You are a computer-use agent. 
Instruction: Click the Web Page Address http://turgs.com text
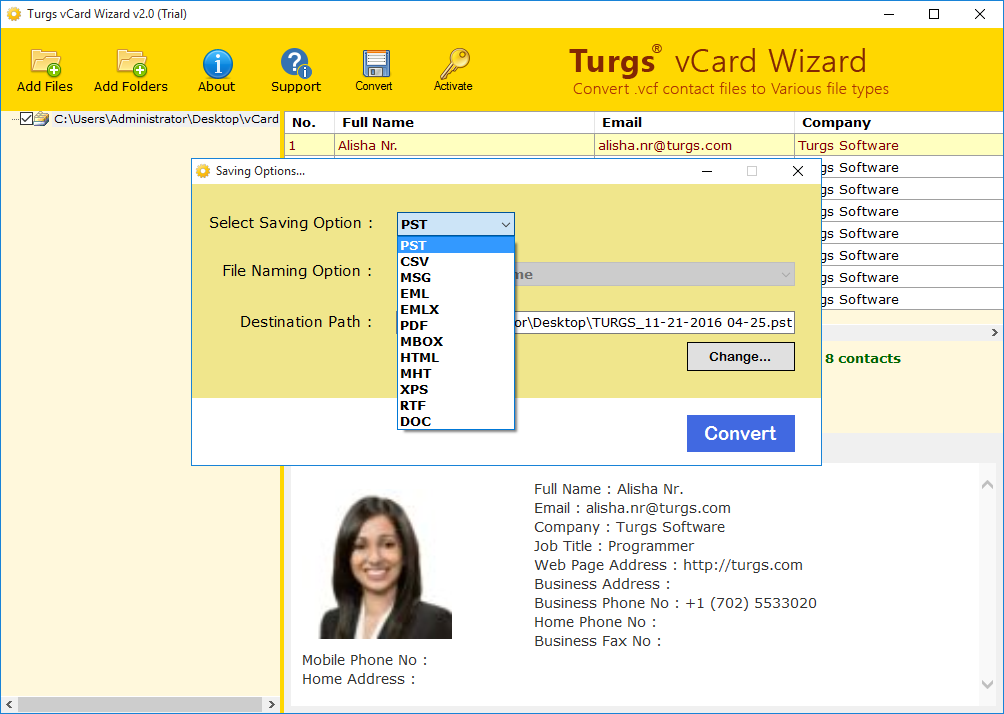tap(668, 565)
